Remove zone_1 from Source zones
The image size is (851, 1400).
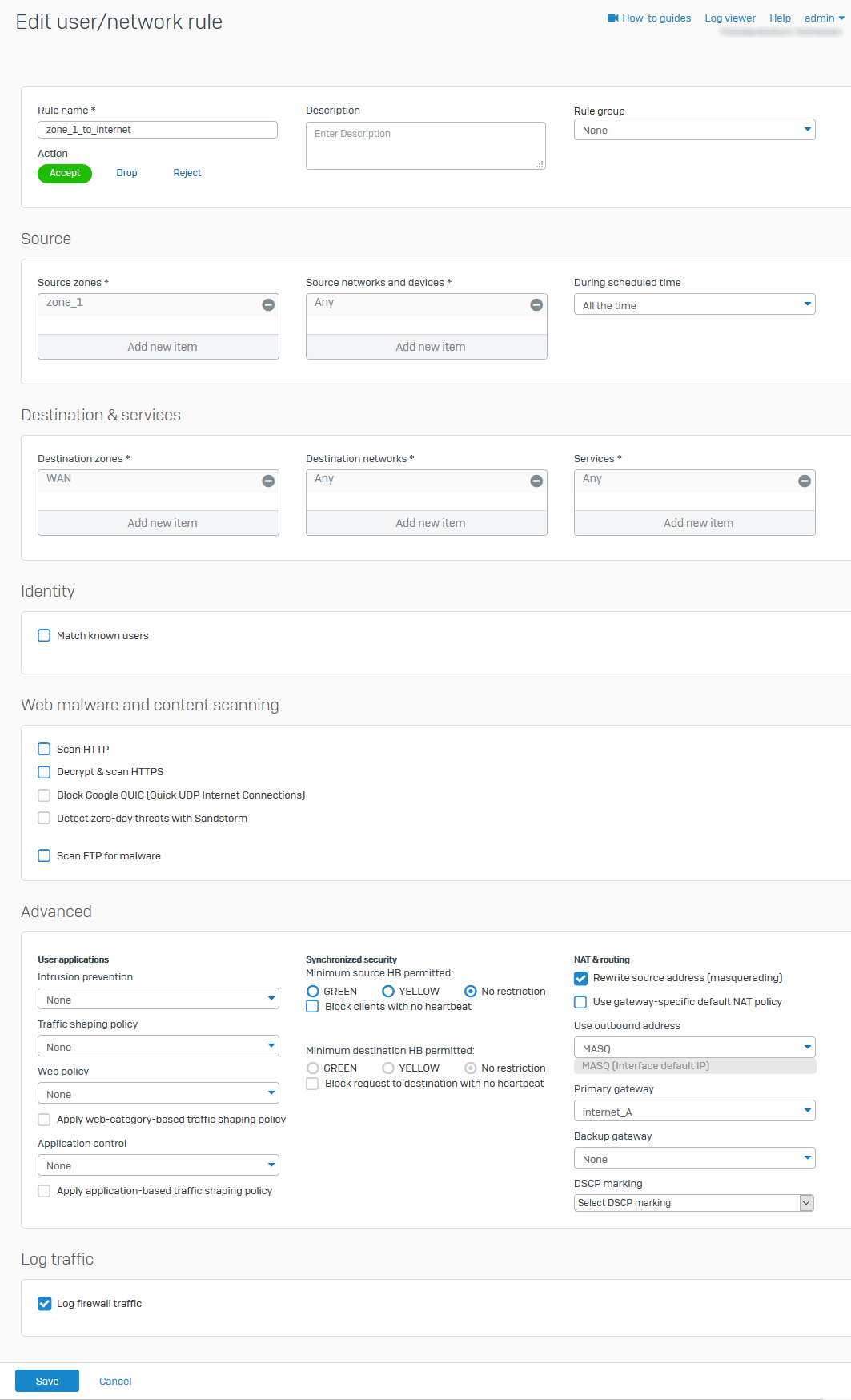click(x=268, y=305)
